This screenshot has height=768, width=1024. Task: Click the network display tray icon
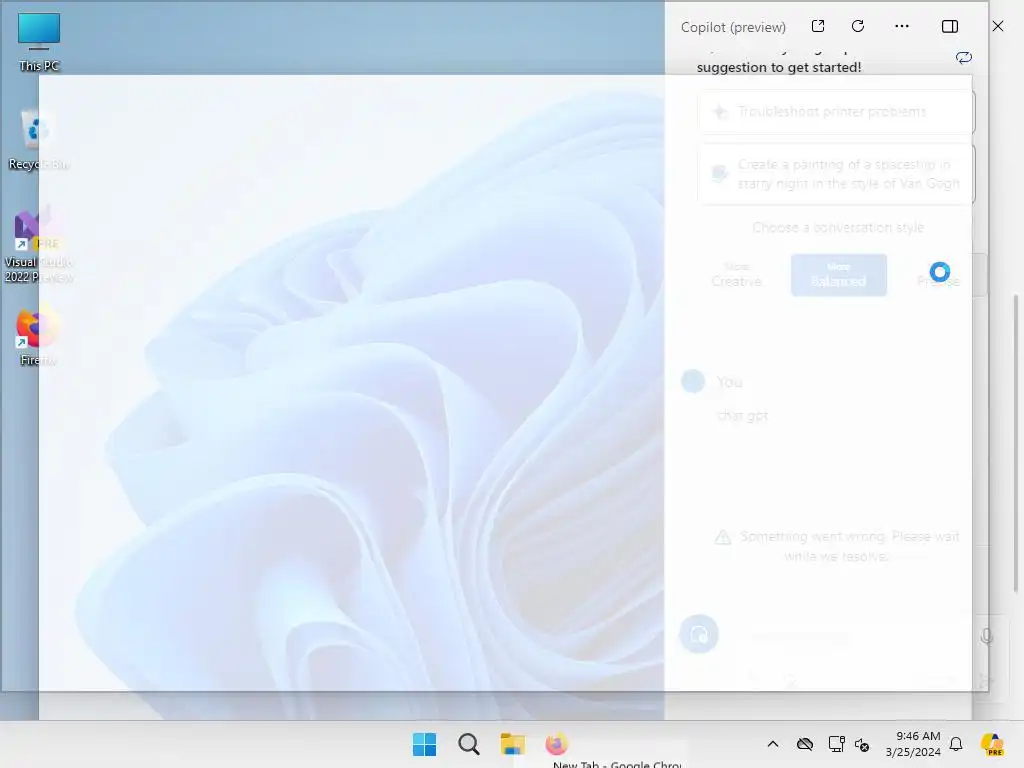[x=836, y=744]
